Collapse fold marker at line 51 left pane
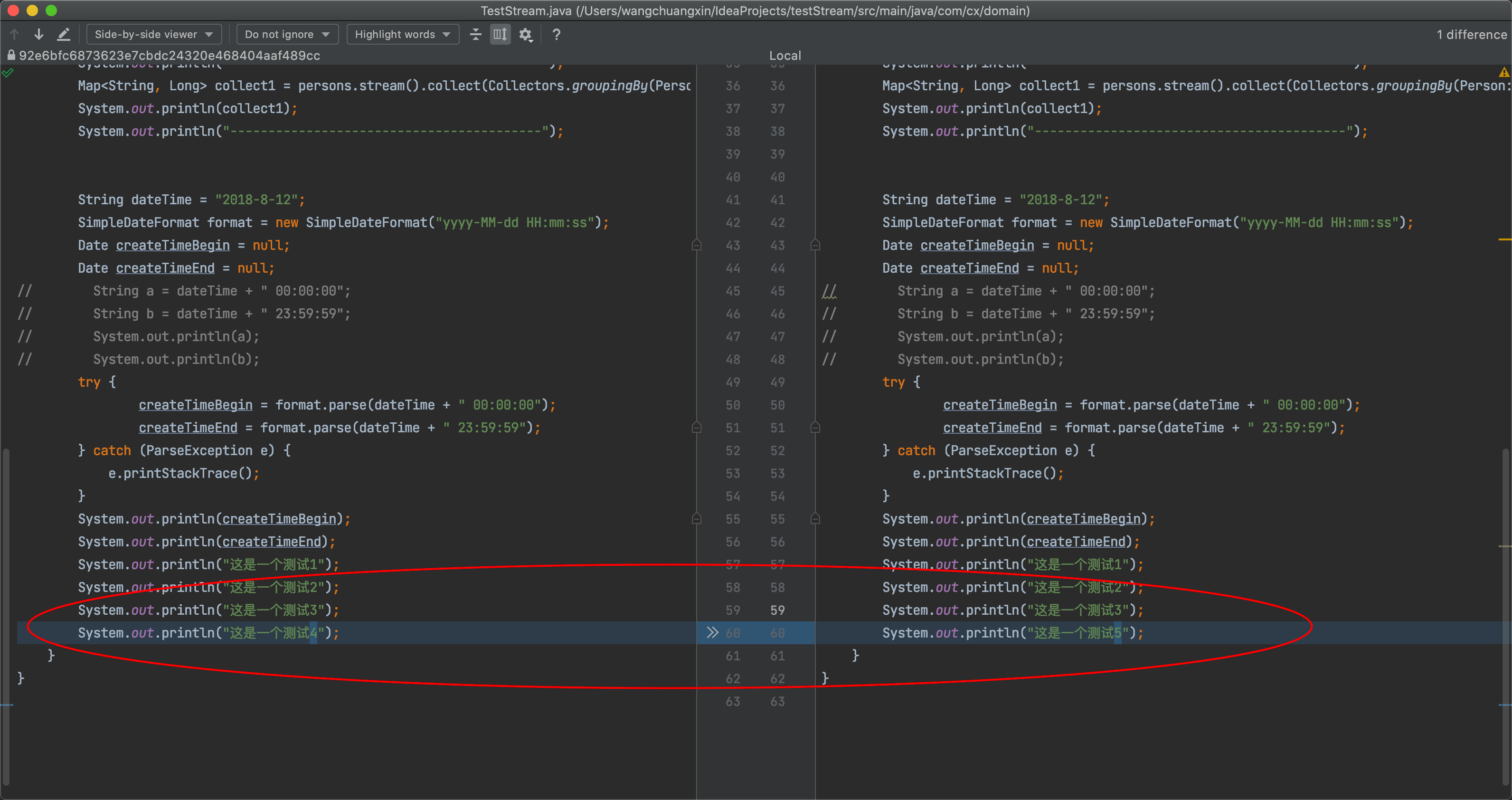This screenshot has width=1512, height=800. coord(696,428)
